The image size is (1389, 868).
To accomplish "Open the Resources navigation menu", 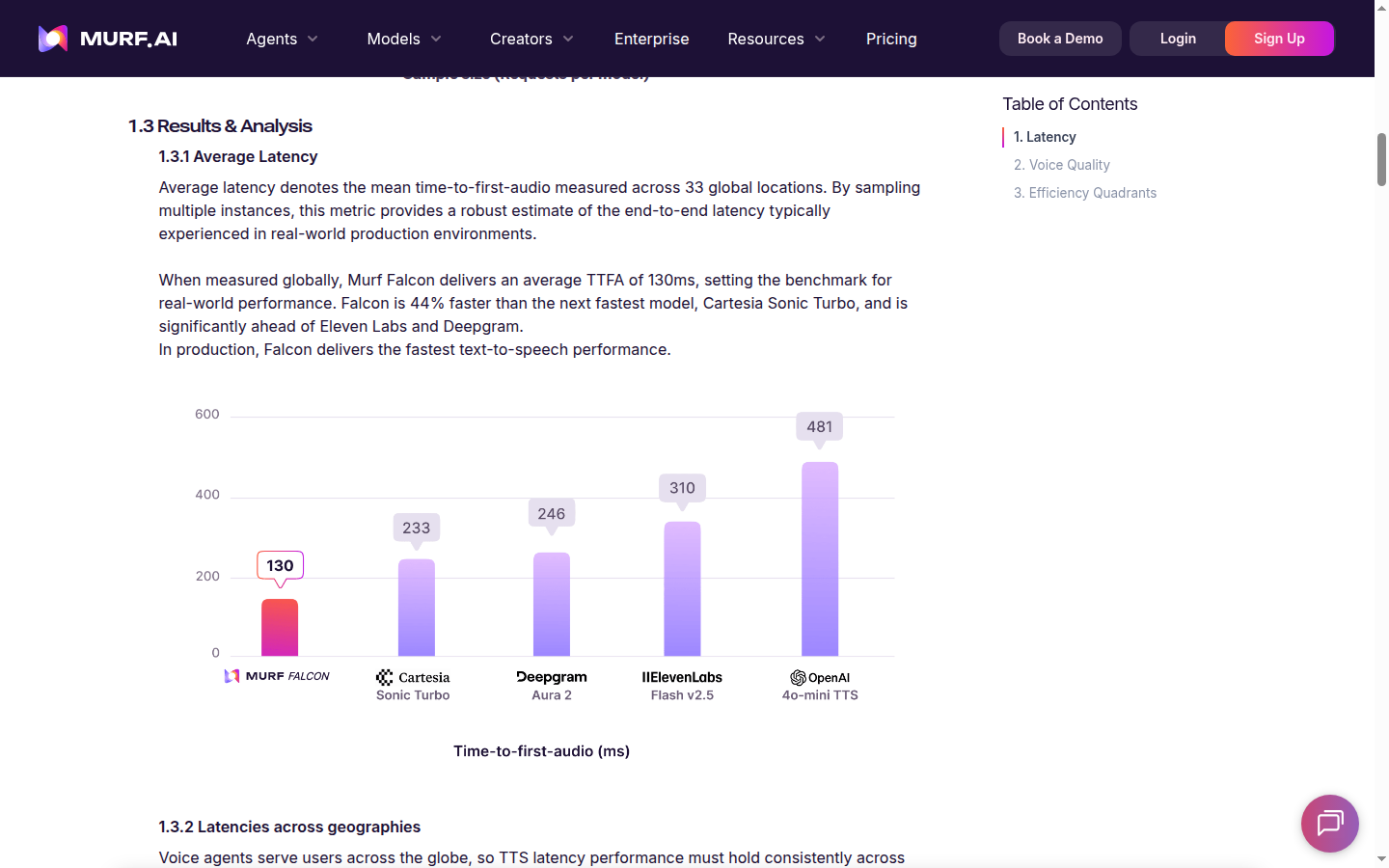I will click(x=776, y=39).
